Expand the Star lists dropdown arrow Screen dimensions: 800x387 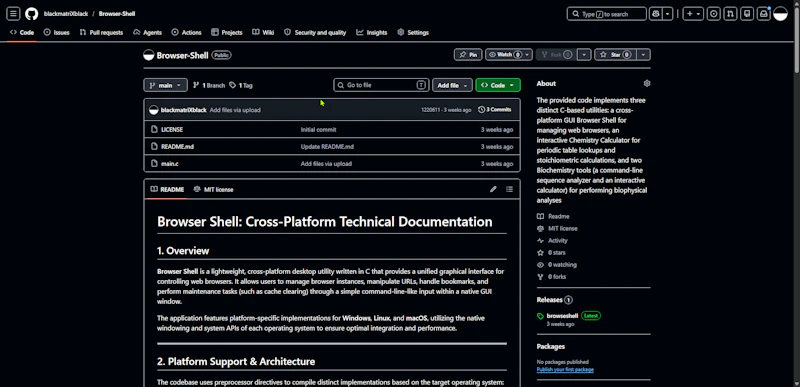[x=643, y=55]
